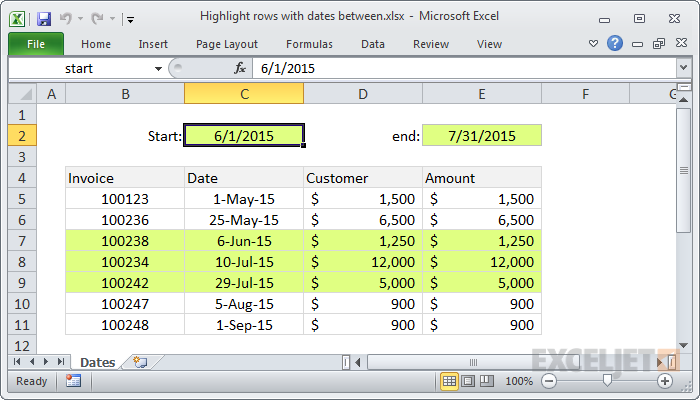
Task: Click the Name Box showing start
Action: [80, 68]
